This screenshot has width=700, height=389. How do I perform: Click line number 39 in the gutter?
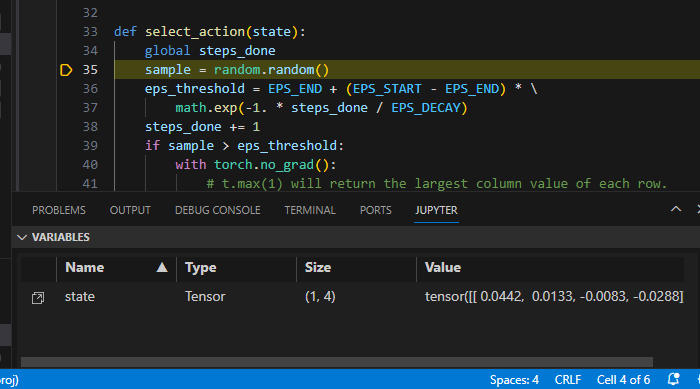tap(90, 146)
